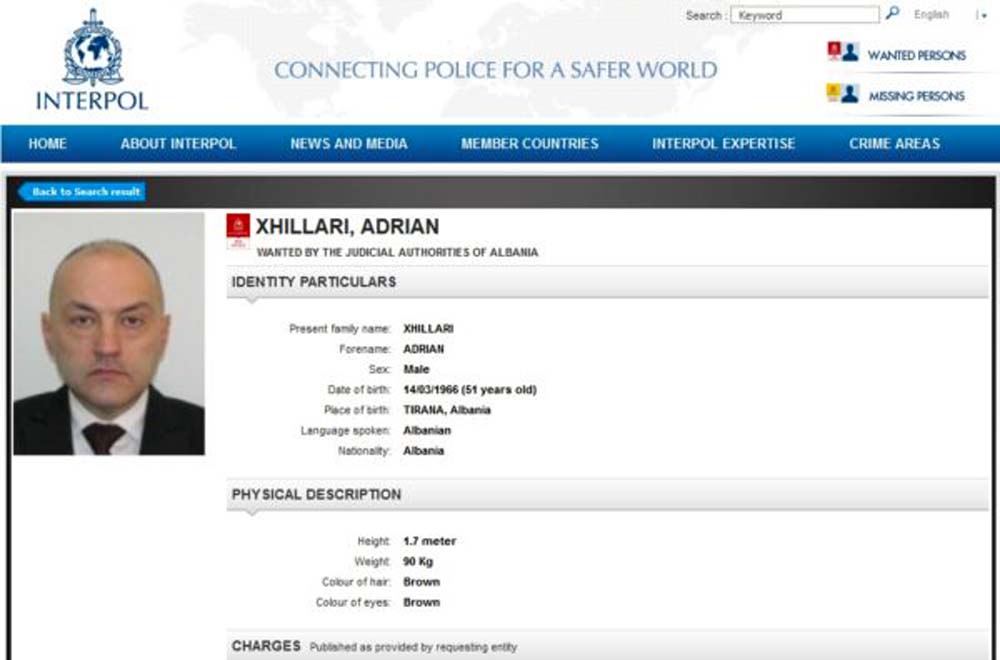Viewport: 1000px width, 660px height.
Task: Collapse the PHYSICAL DESCRIPTION section header
Action: pos(607,494)
